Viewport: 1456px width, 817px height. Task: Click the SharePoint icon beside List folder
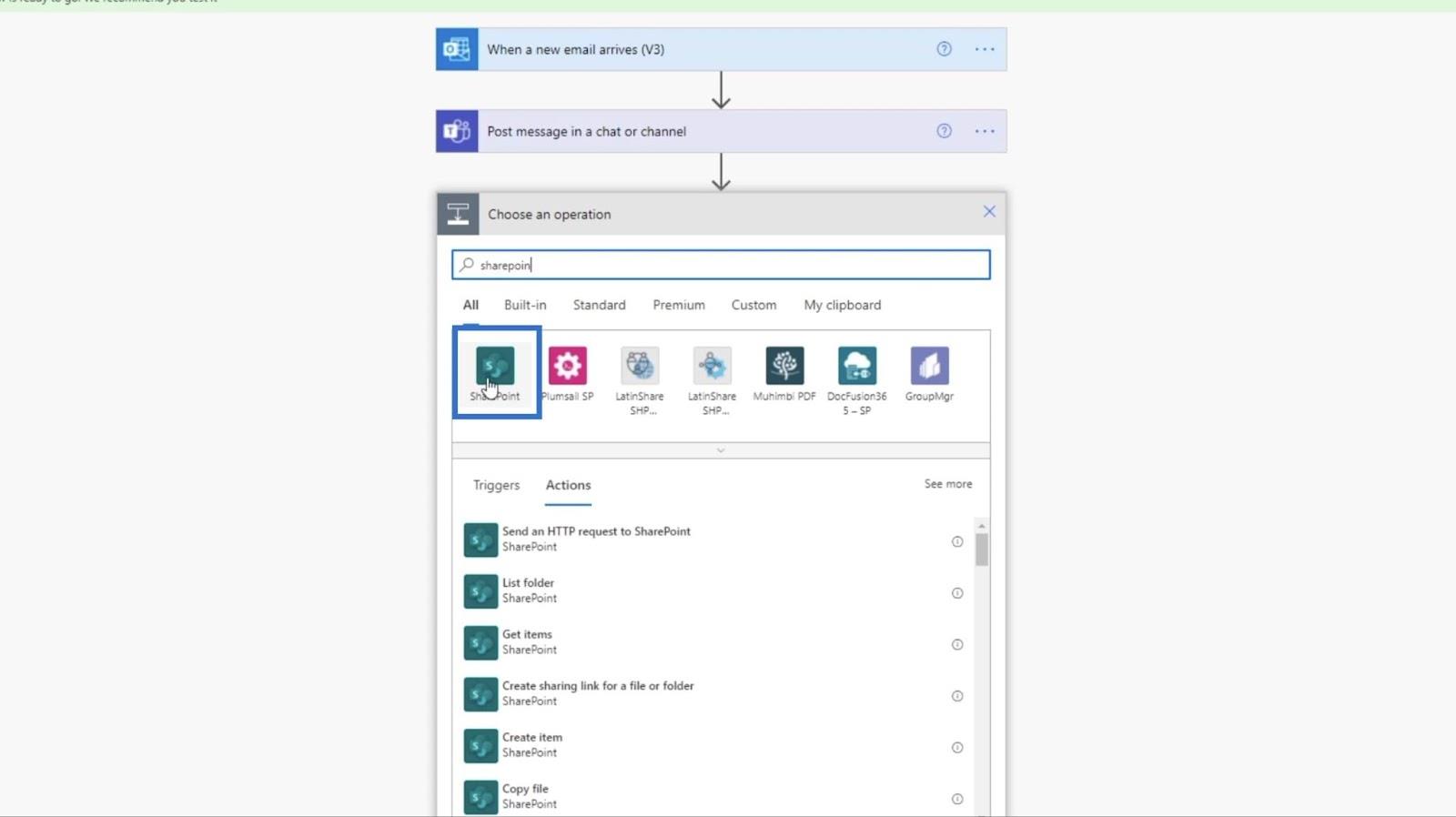point(480,591)
